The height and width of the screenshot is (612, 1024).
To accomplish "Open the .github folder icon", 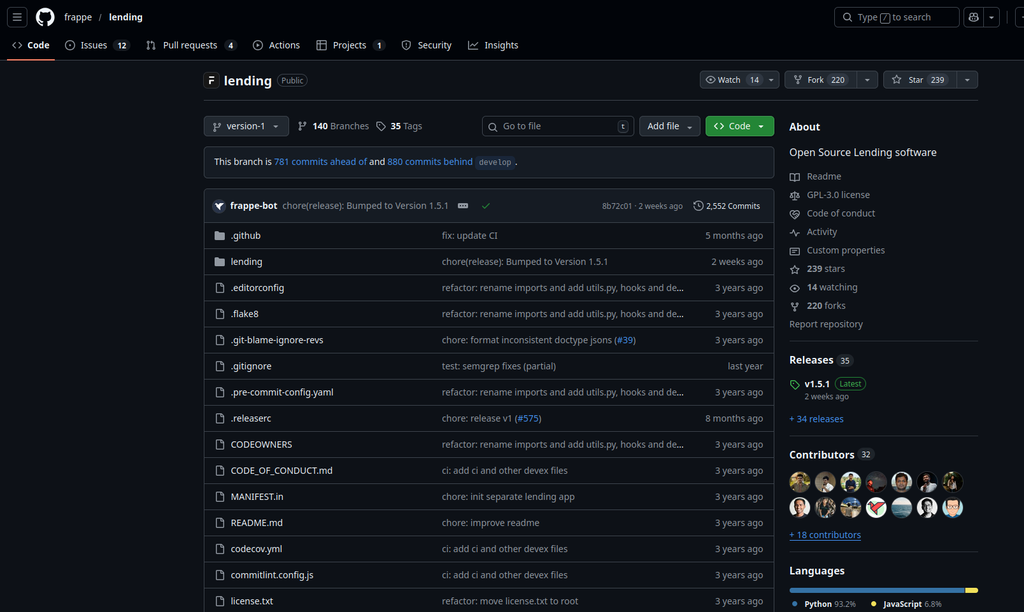I will click(x=220, y=236).
